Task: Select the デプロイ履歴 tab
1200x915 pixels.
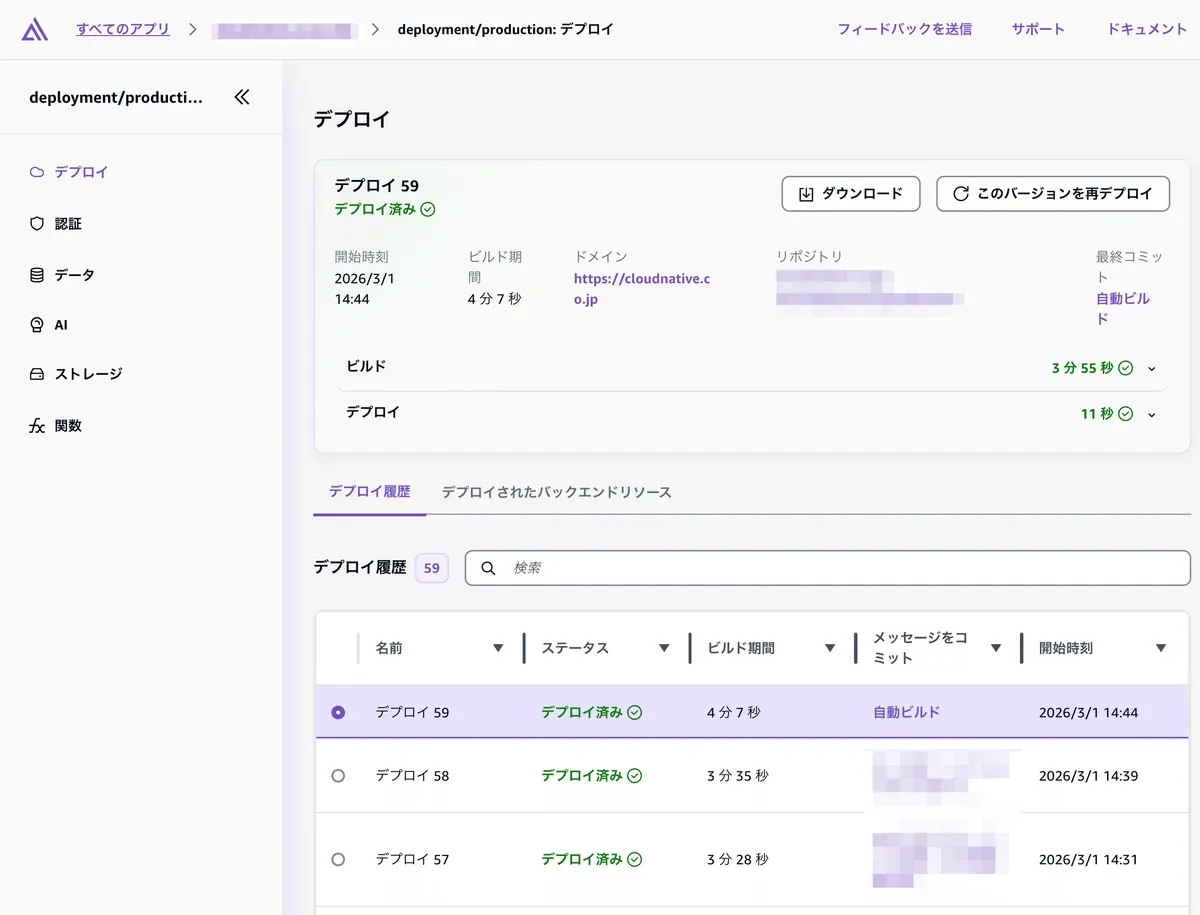Action: pyautogui.click(x=369, y=492)
